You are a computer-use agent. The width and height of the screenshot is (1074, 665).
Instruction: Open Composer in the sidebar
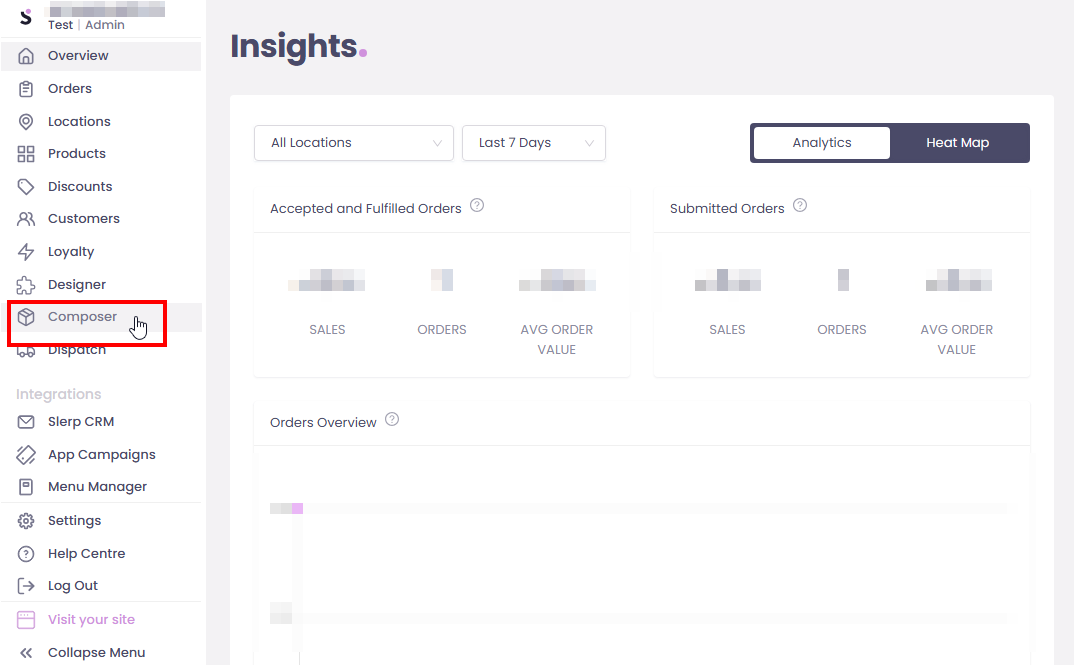pos(82,317)
